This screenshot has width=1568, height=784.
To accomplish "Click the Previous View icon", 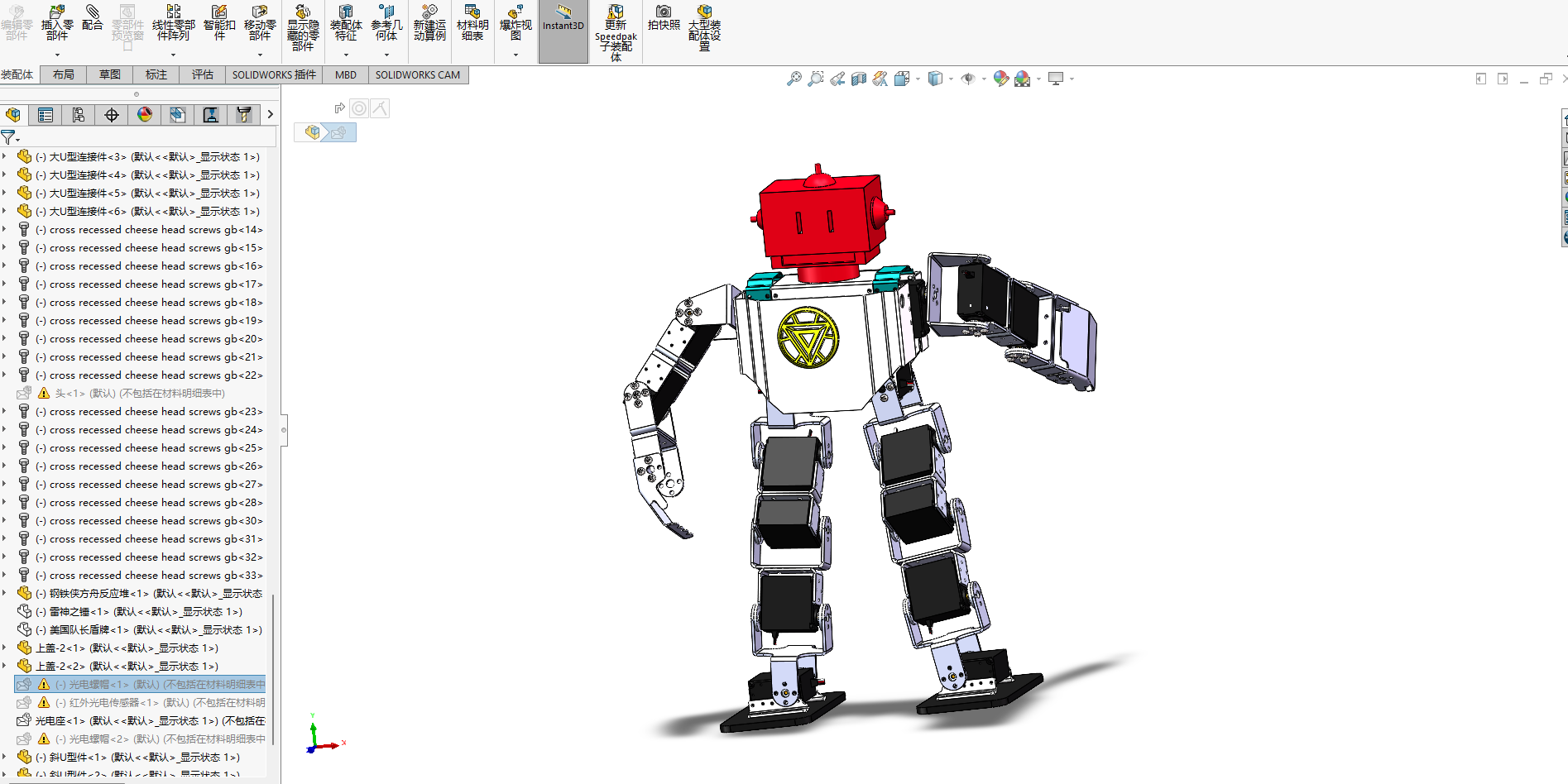I will click(x=837, y=79).
